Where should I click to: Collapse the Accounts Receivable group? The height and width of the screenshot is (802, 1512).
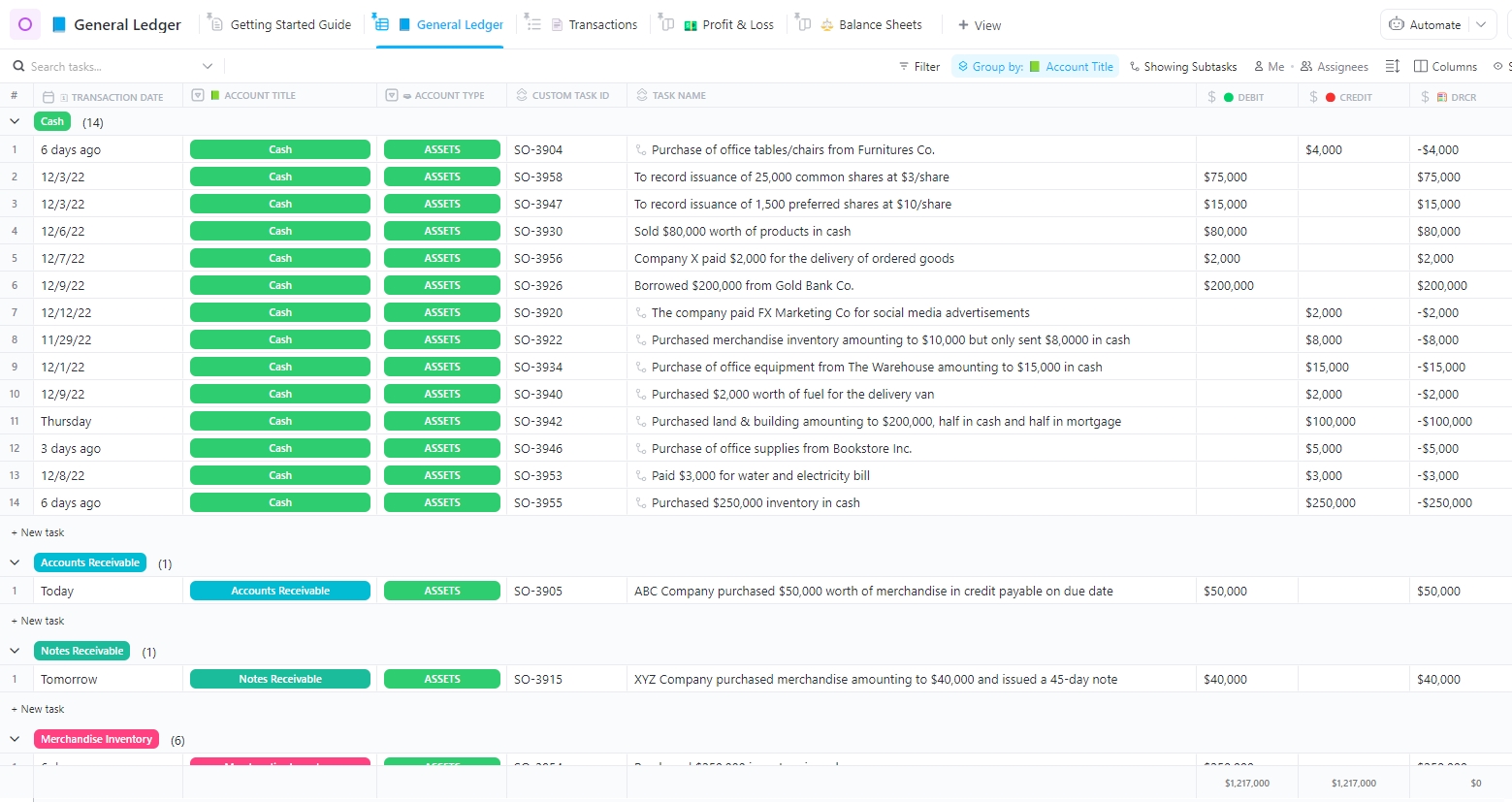click(15, 562)
